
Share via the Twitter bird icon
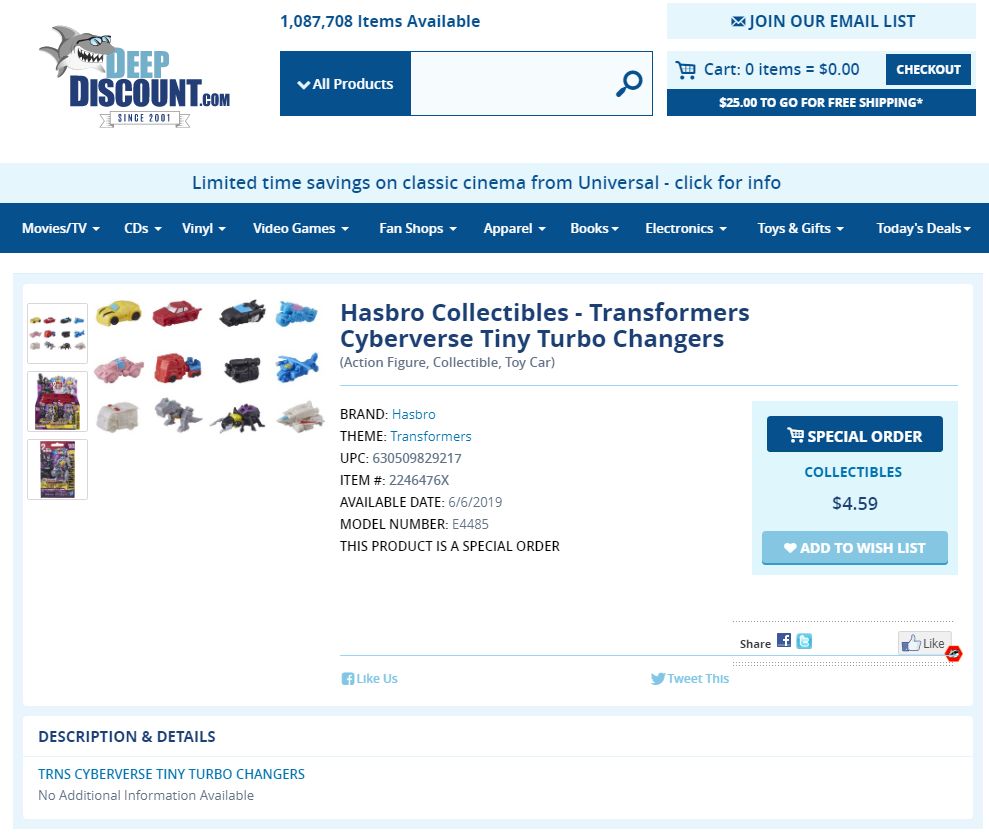click(x=804, y=641)
